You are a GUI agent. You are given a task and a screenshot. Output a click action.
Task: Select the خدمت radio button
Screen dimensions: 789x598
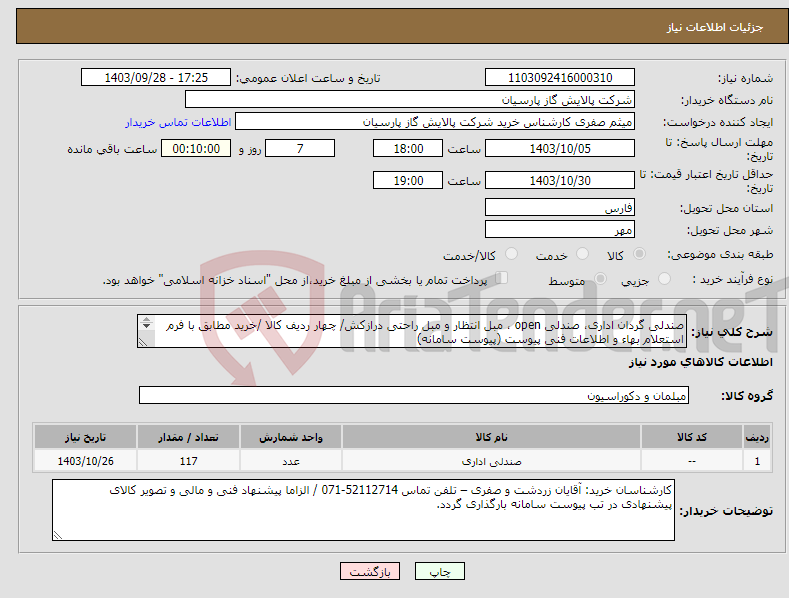tap(582, 254)
